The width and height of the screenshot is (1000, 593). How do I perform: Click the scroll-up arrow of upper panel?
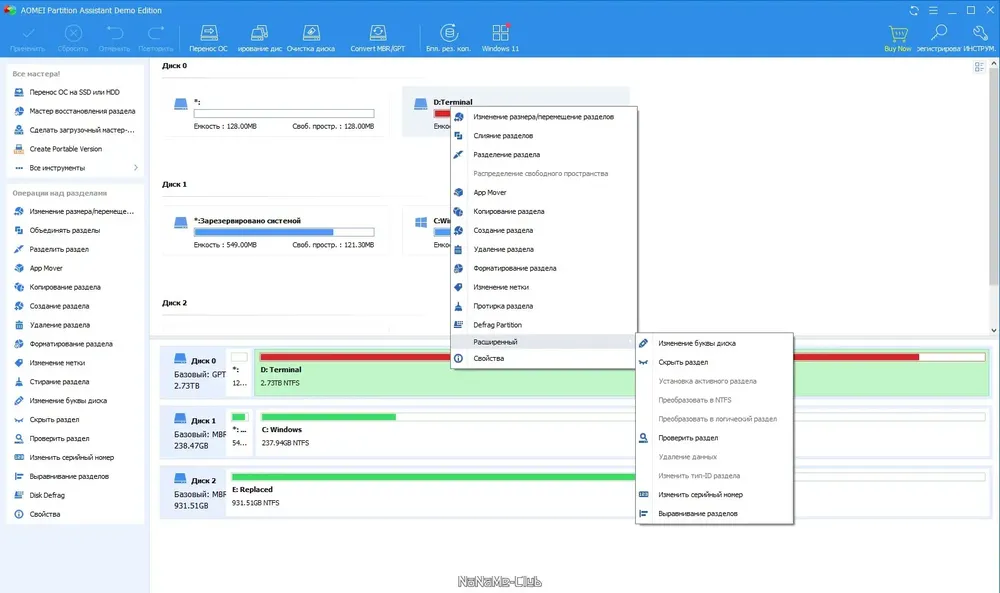[x=994, y=64]
